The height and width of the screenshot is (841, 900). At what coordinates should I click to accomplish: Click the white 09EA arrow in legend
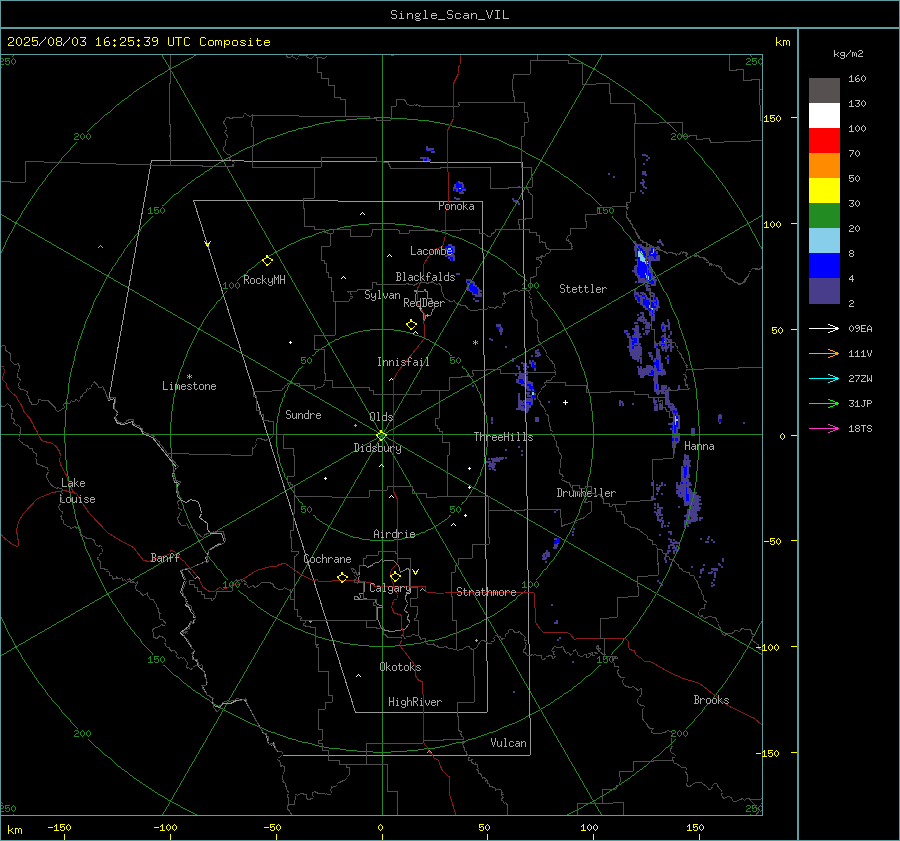pyautogui.click(x=824, y=328)
